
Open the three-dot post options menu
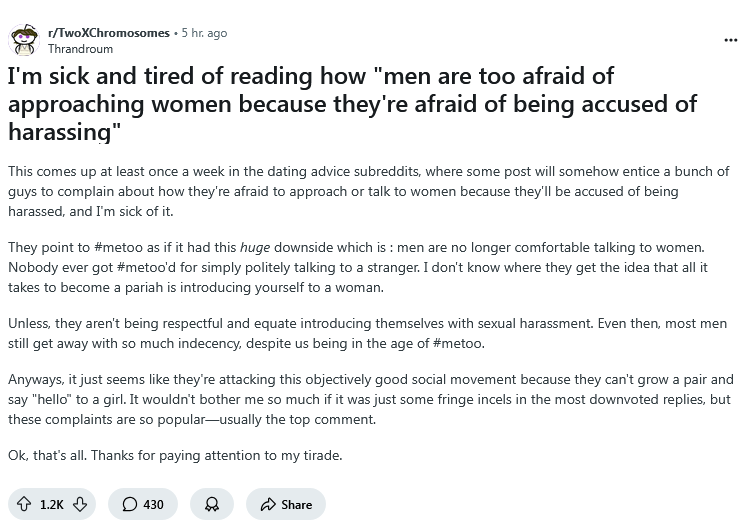(730, 40)
